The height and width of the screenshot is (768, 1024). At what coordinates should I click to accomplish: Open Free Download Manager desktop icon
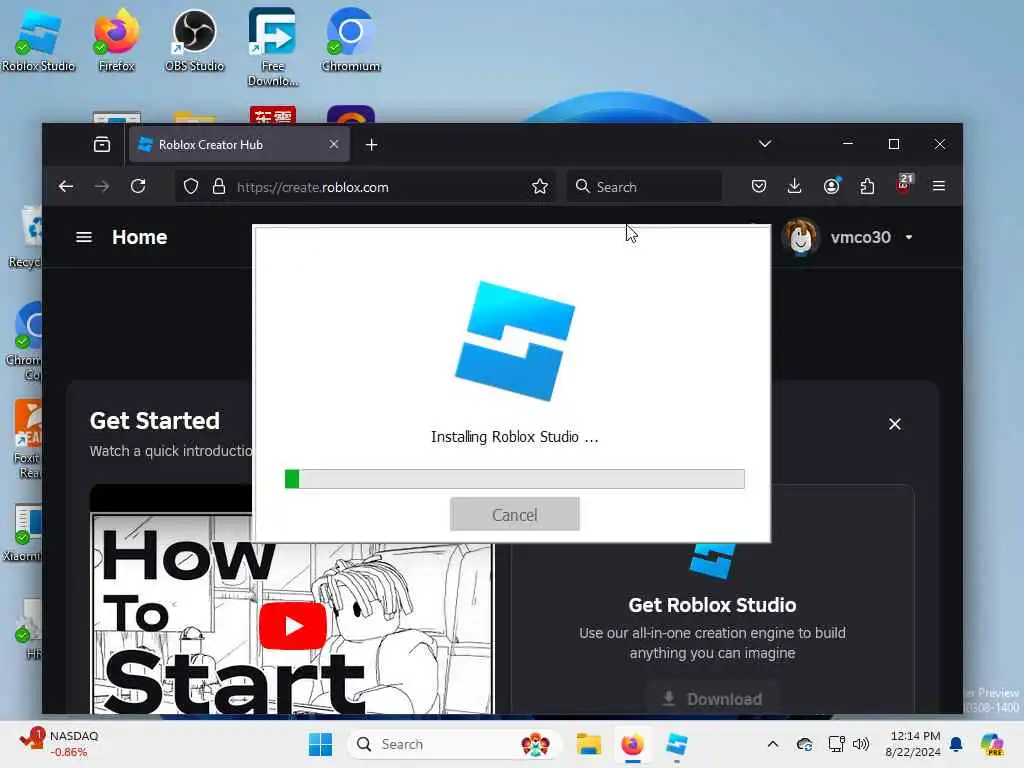[272, 47]
